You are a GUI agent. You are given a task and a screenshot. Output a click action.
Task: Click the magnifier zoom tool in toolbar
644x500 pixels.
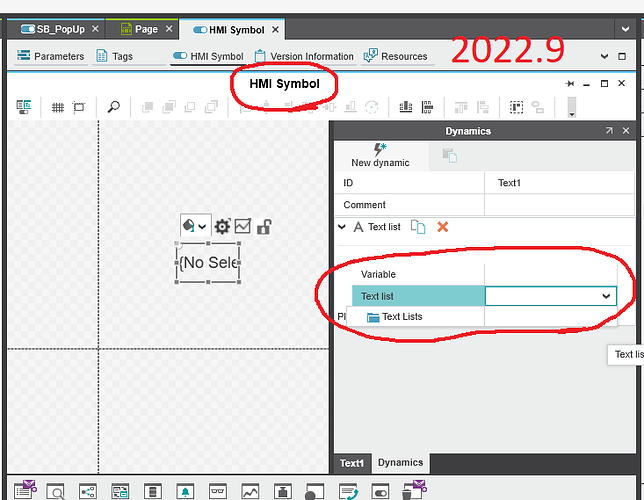point(114,107)
